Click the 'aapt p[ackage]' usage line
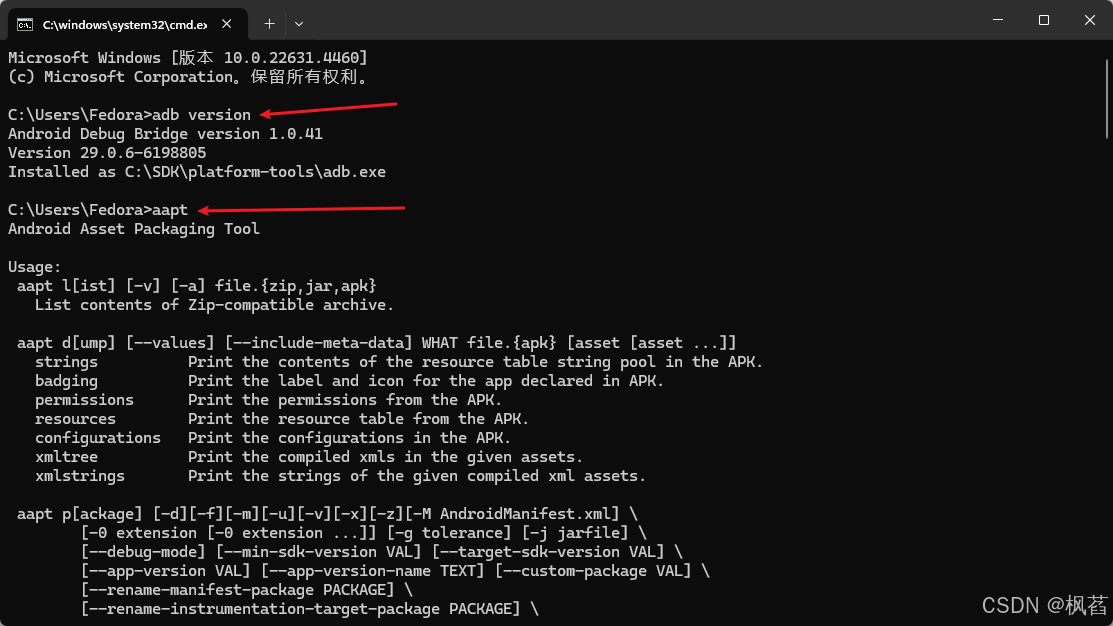The height and width of the screenshot is (626, 1113). (x=327, y=514)
